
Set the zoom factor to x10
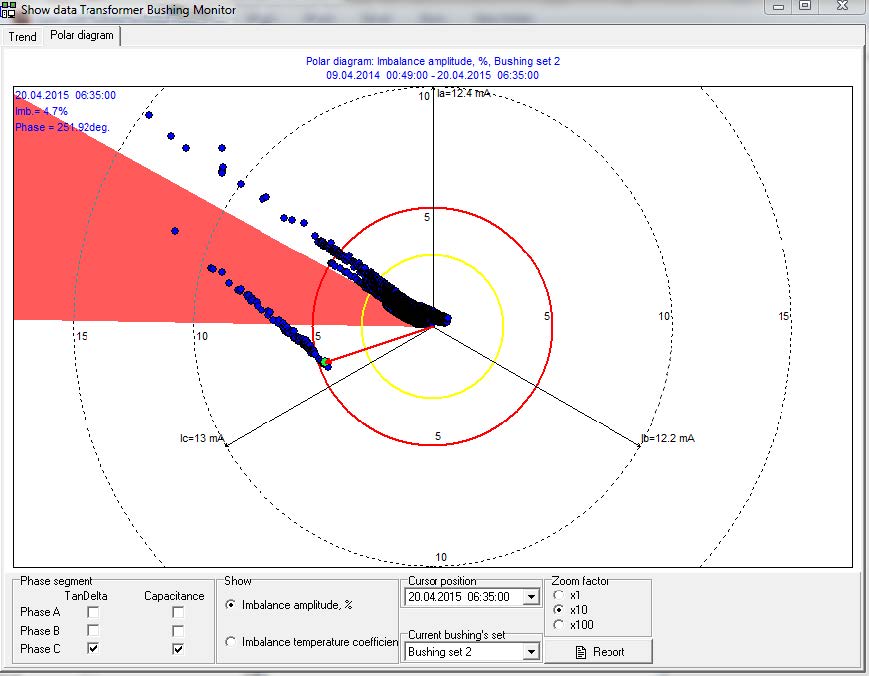(559, 610)
